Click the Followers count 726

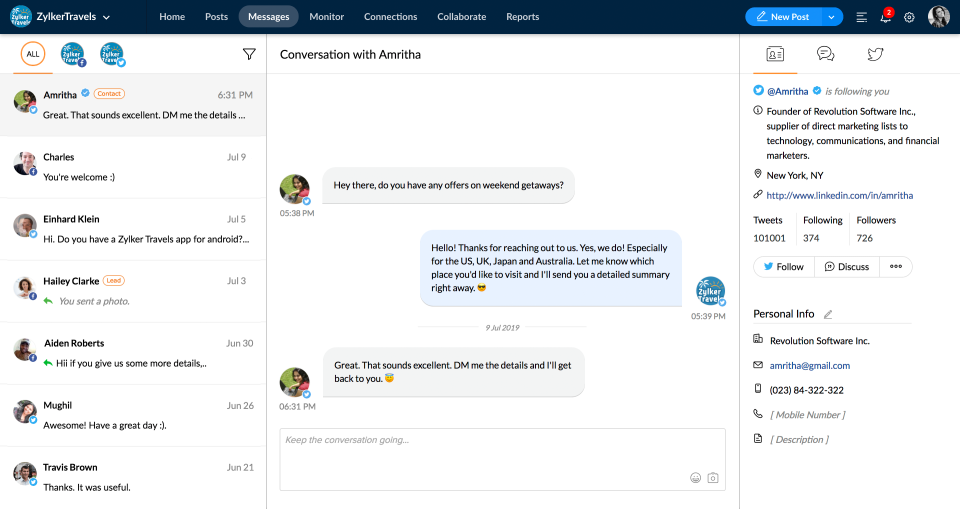point(864,238)
